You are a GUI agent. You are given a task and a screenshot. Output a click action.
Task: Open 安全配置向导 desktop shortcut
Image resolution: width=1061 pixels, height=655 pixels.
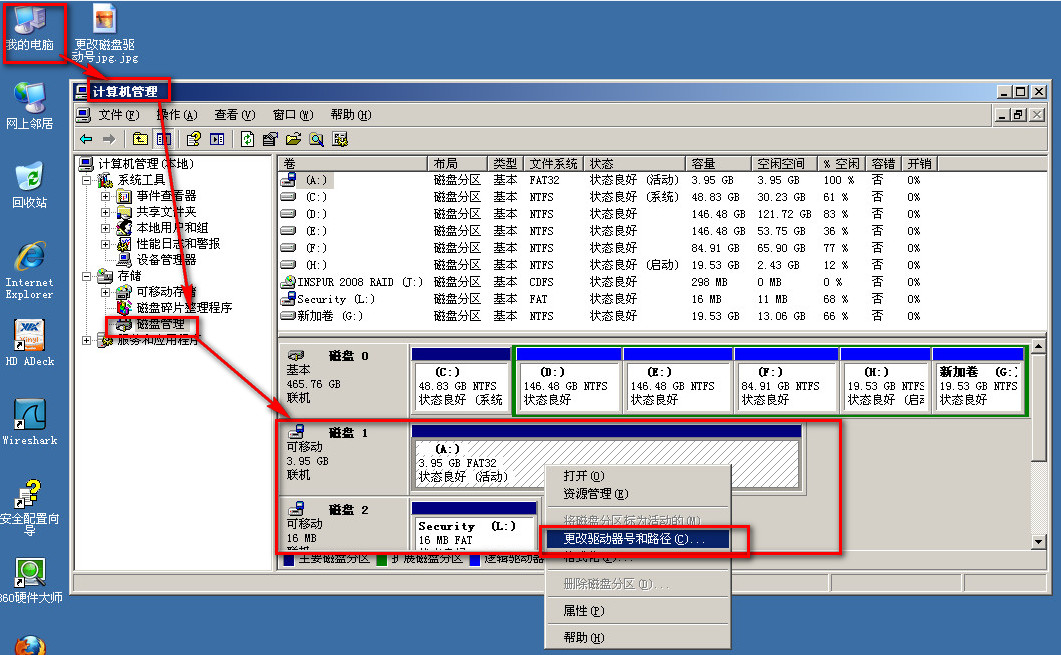click(x=29, y=507)
